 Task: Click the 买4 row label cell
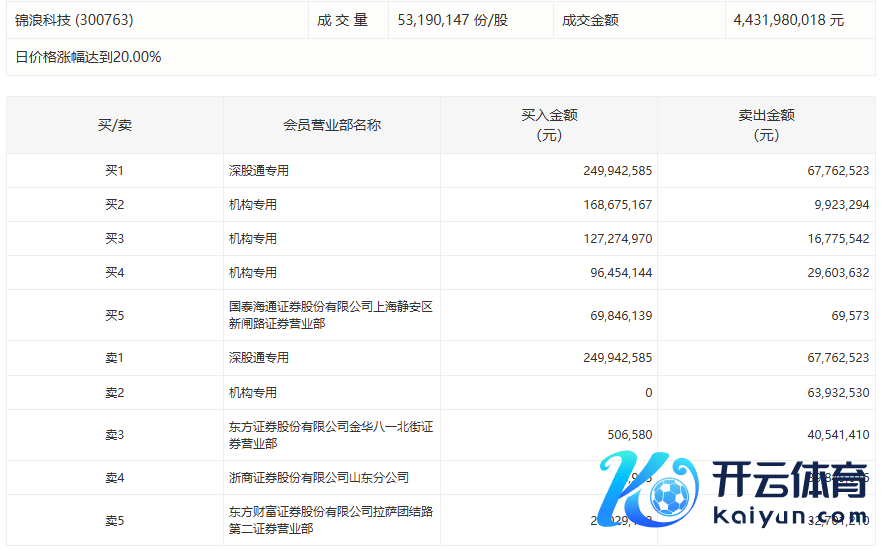point(114,273)
